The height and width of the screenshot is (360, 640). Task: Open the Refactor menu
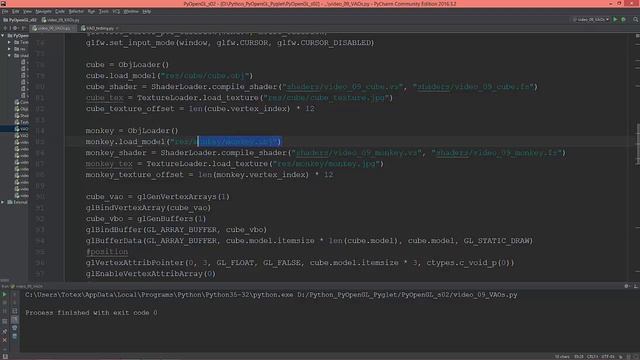pos(76,11)
